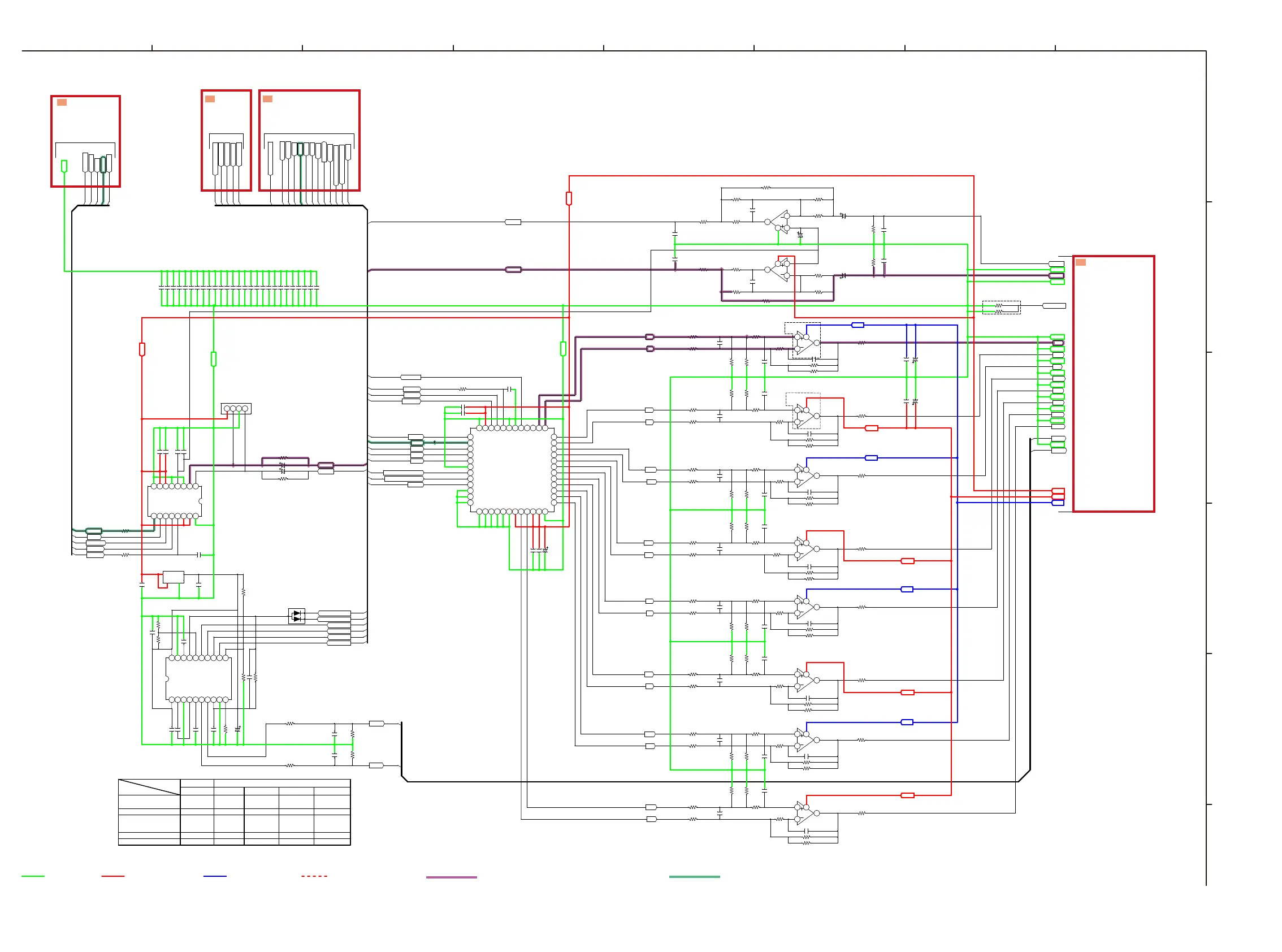Image resolution: width=1282 pixels, height=952 pixels.
Task: Click the solid red legend line sample
Action: pos(113,876)
